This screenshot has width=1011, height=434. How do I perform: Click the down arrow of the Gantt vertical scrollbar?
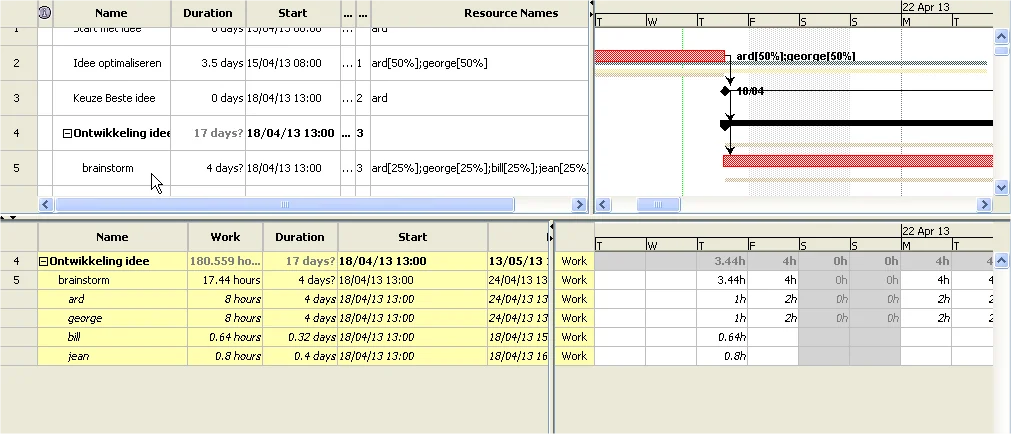1001,188
